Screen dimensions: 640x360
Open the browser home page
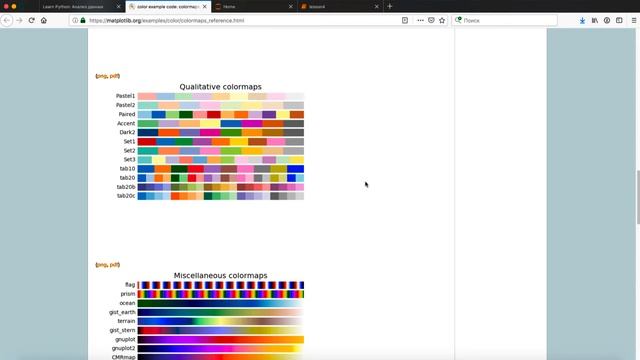[x=44, y=20]
